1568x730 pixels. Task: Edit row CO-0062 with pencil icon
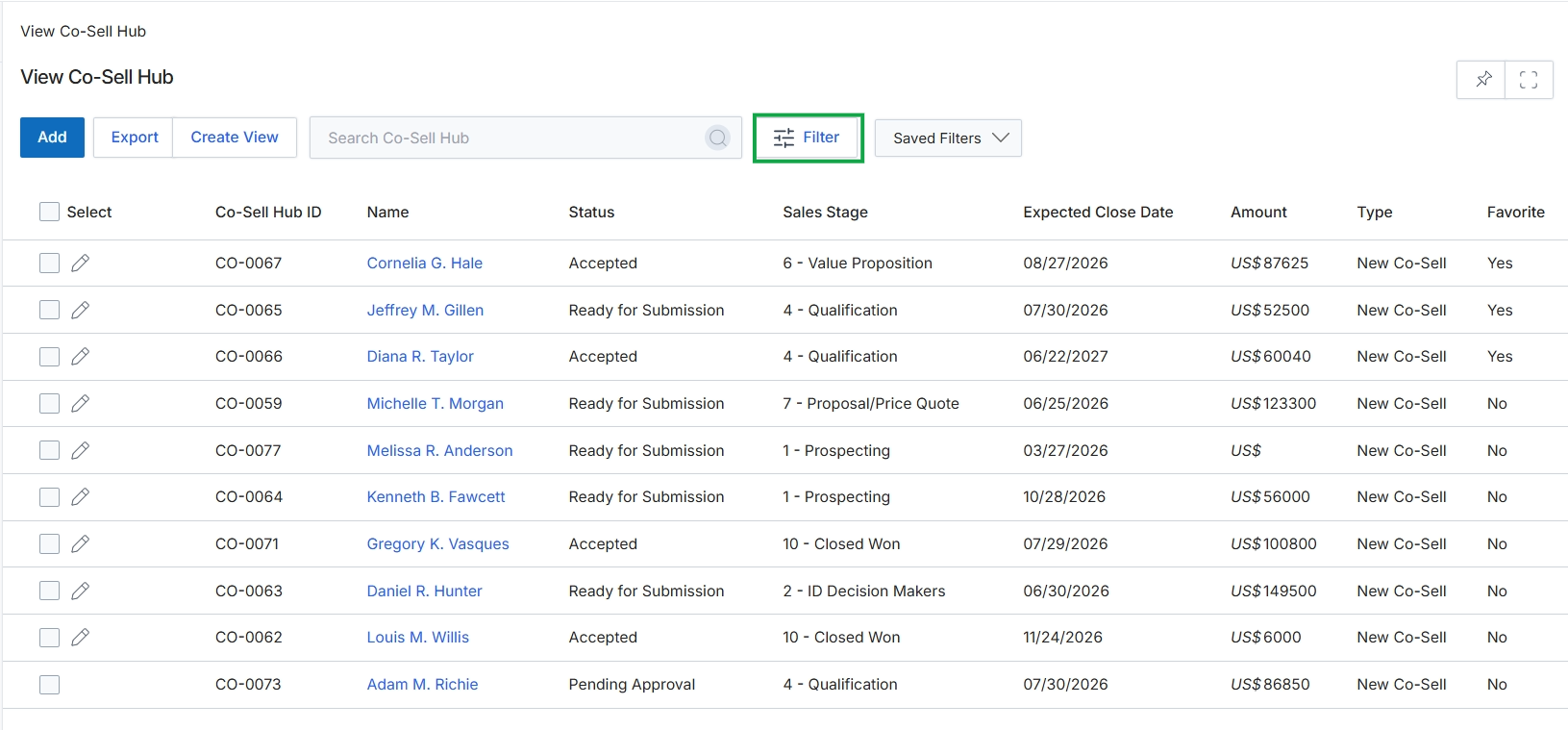[x=81, y=637]
